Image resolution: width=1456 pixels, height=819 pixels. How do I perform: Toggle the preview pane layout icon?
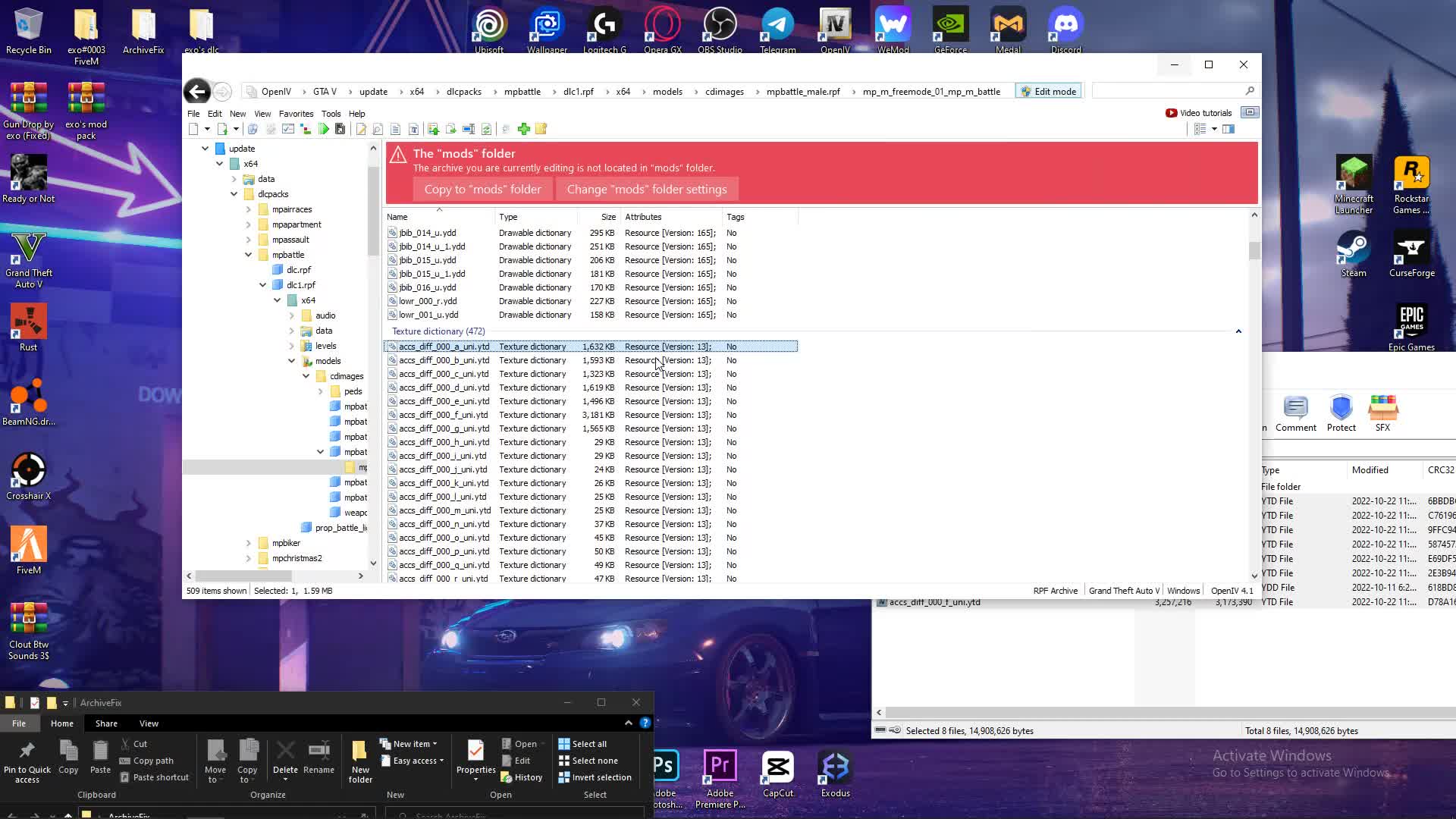[1228, 129]
